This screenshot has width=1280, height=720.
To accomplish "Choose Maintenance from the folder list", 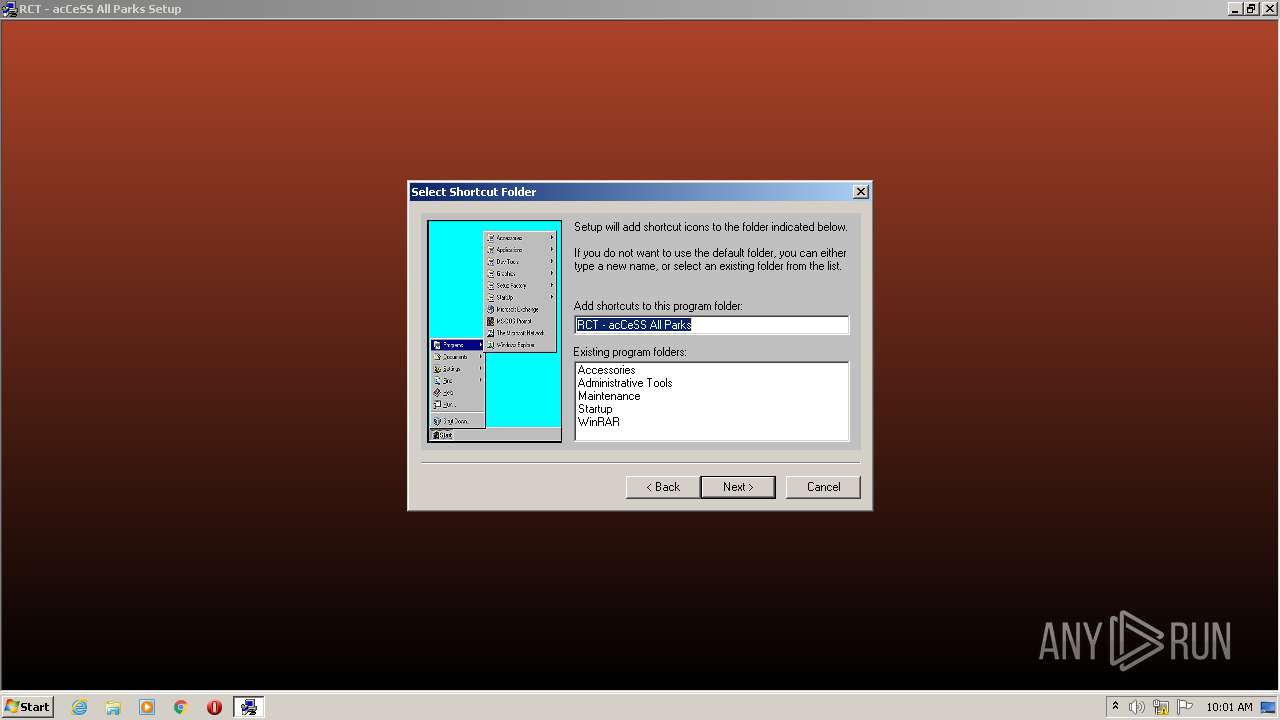I will 609,396.
